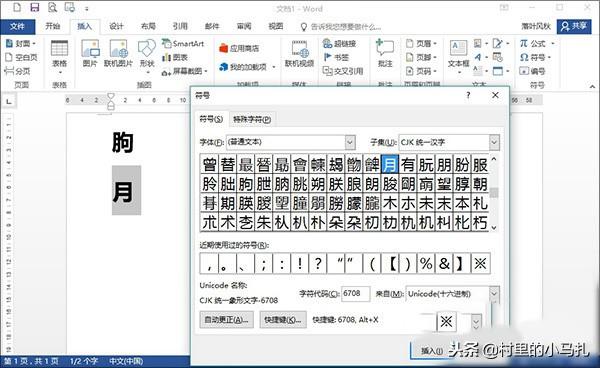Screen dimensions: 600x368
Task: Click the 字符代码 character code field
Action: point(355,294)
